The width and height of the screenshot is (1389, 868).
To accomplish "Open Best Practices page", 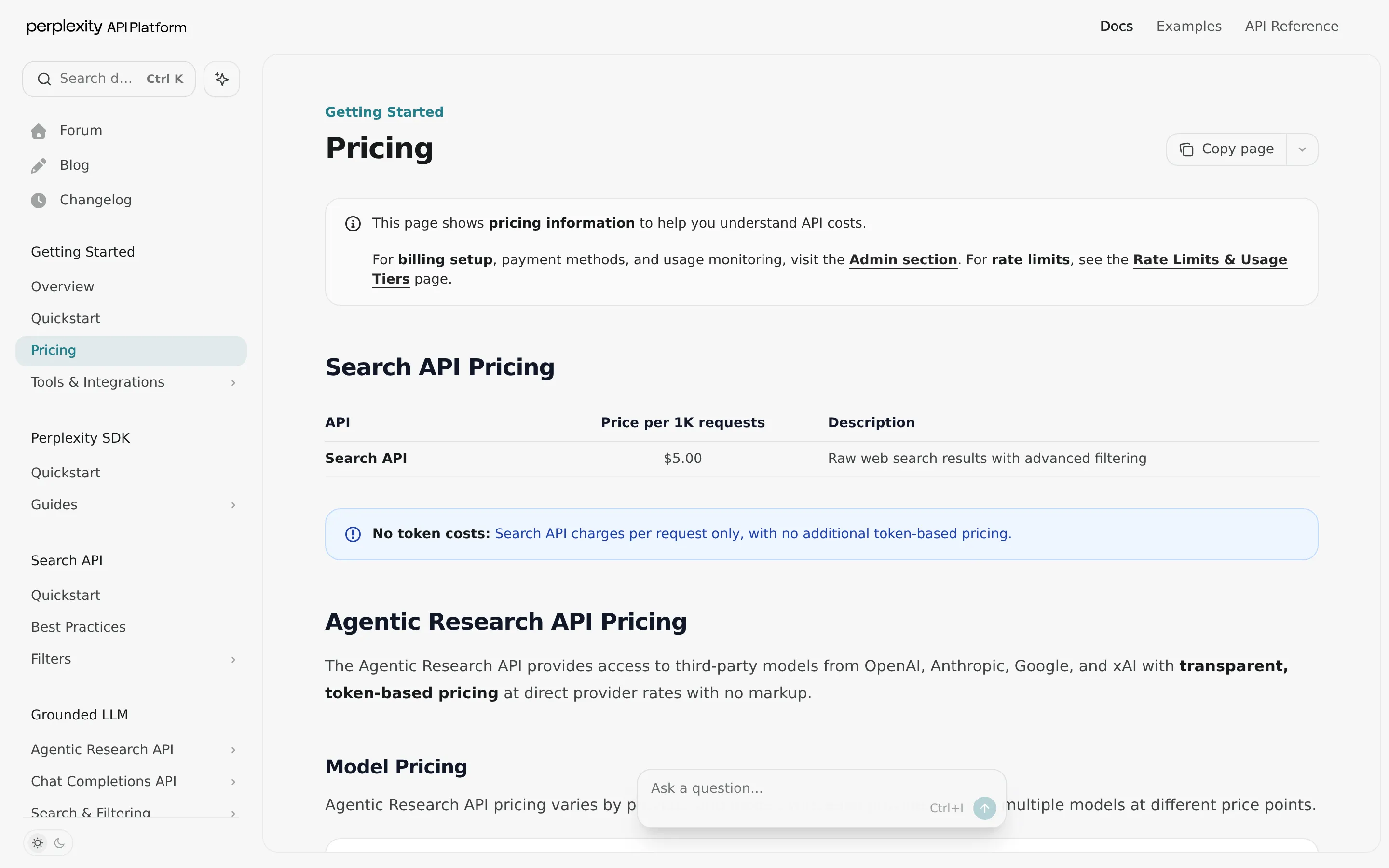I will pos(78,627).
